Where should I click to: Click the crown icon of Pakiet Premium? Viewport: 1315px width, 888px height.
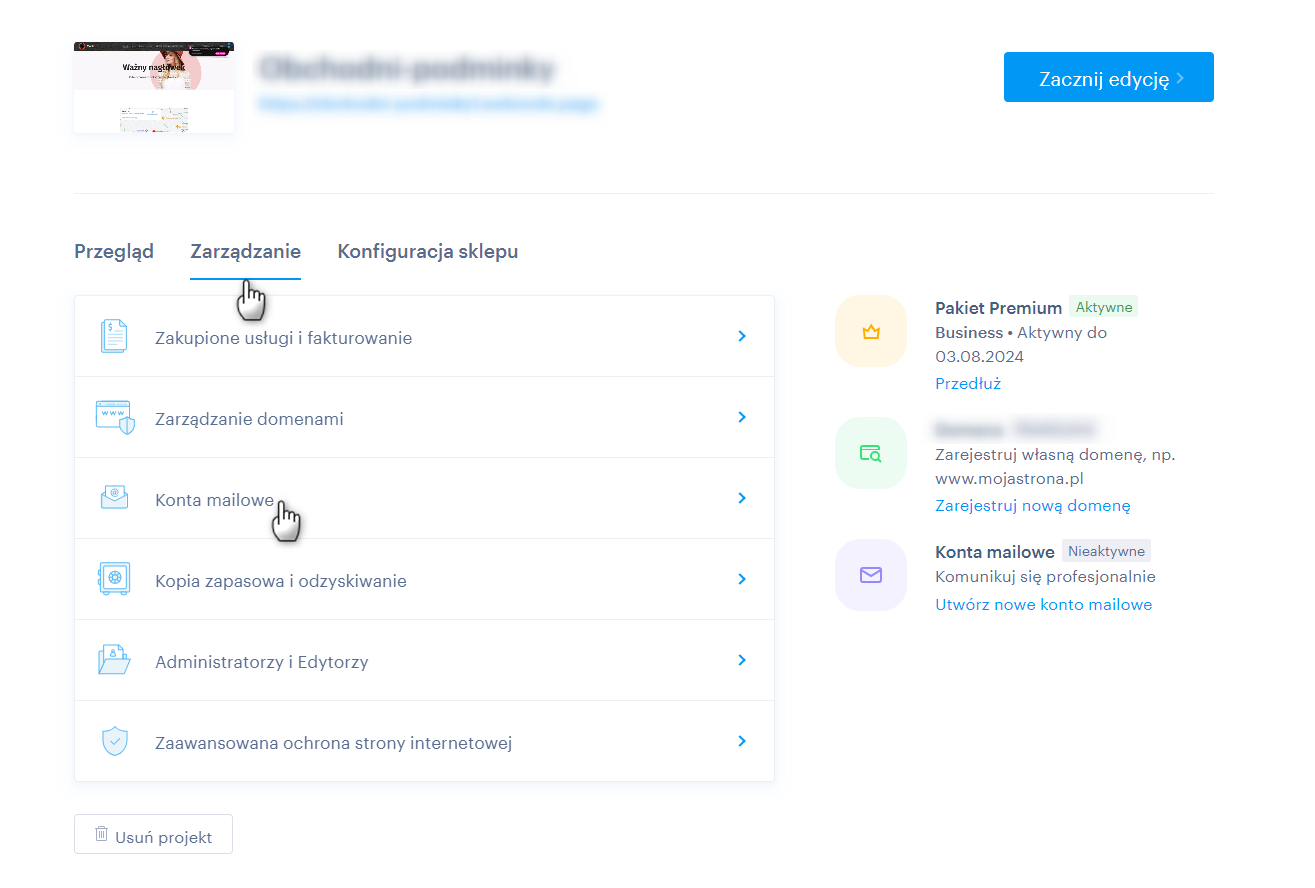(x=871, y=332)
